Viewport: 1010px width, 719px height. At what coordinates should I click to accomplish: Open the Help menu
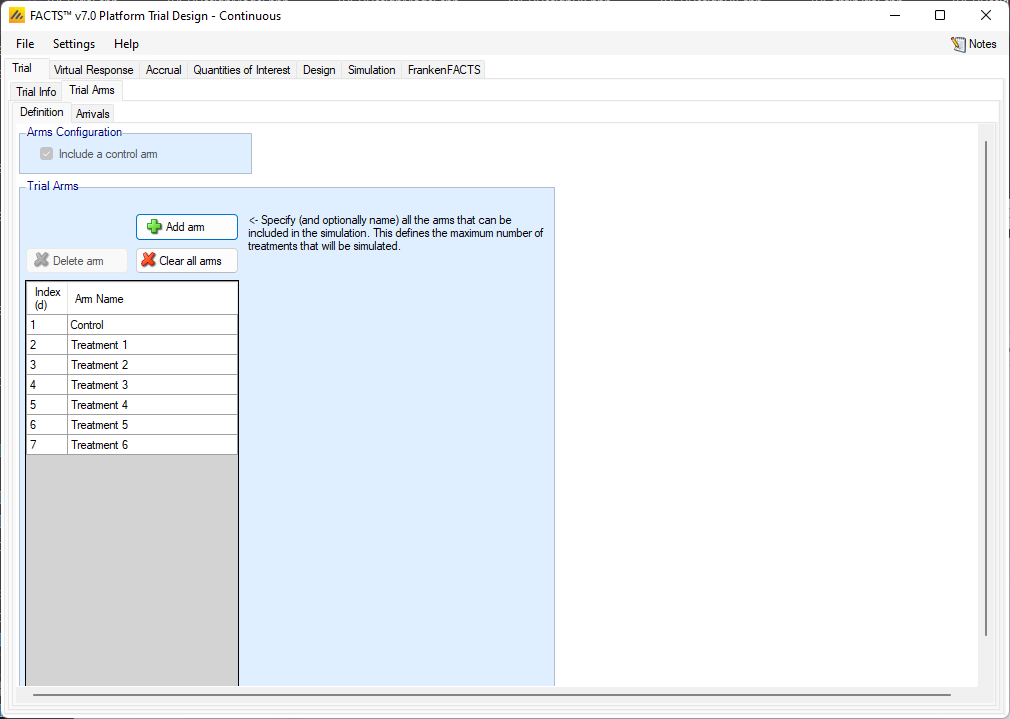tap(126, 44)
